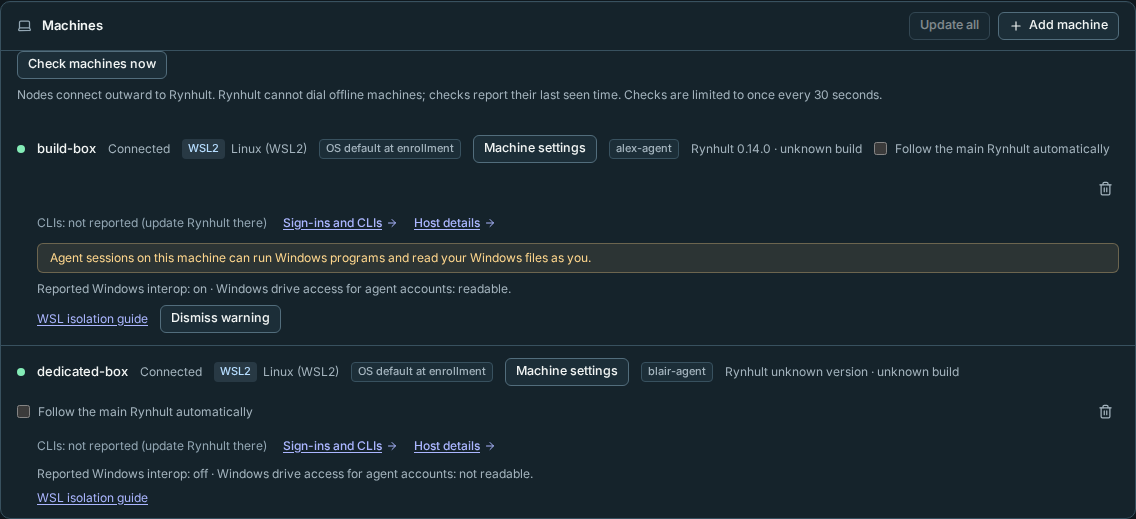Click Add machine button
Image resolution: width=1136 pixels, height=519 pixels.
click(x=1058, y=25)
